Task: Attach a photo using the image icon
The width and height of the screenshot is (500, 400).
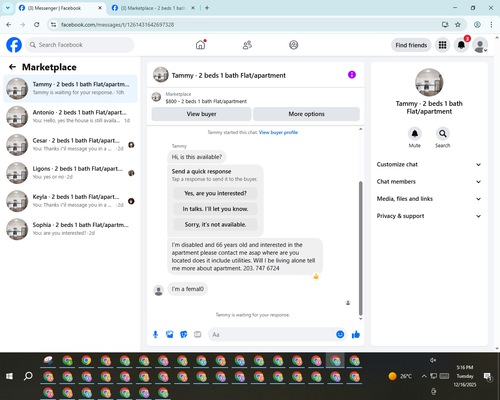Action: (170, 334)
